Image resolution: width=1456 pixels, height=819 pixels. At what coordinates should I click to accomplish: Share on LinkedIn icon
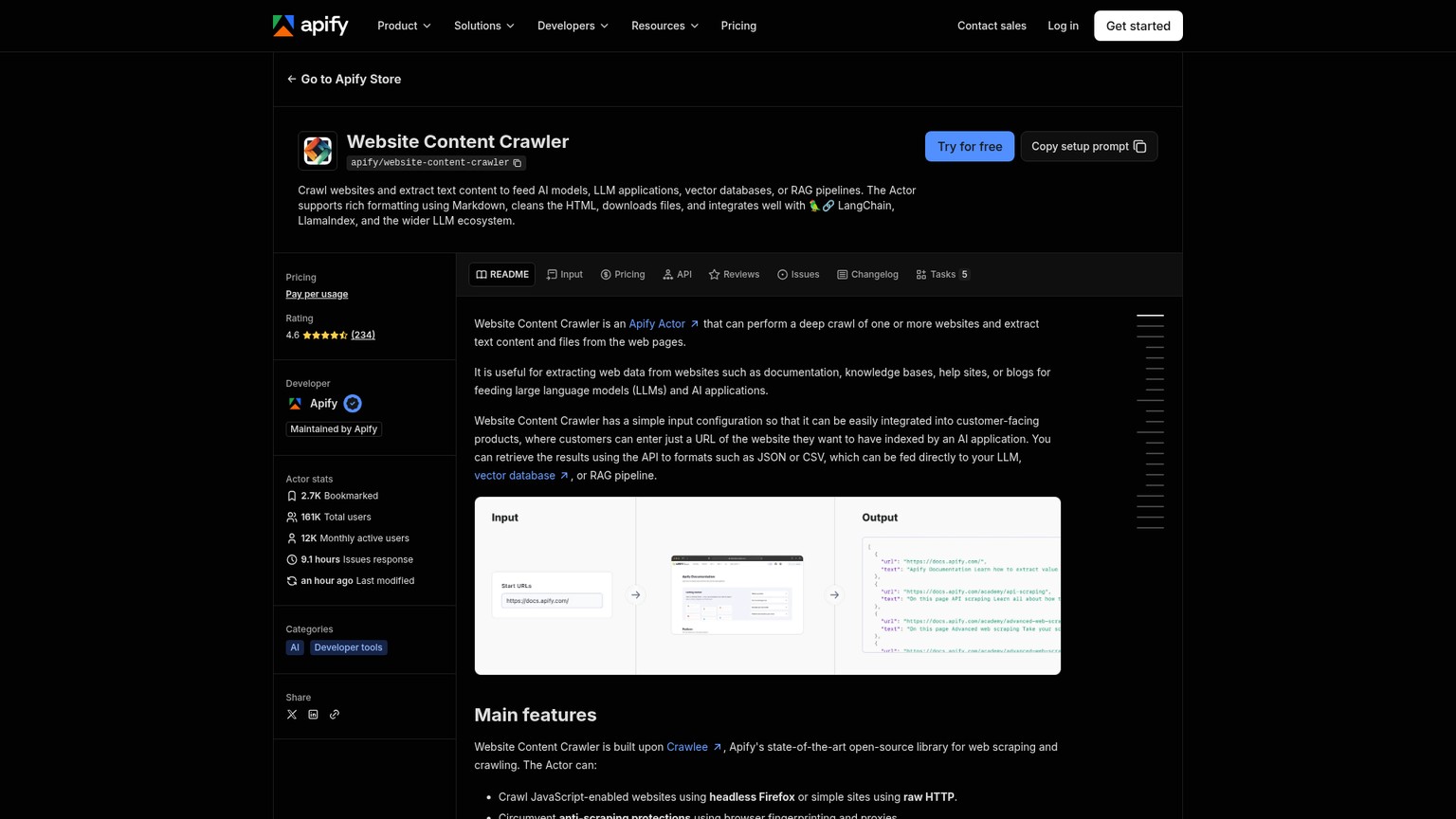[x=313, y=715]
